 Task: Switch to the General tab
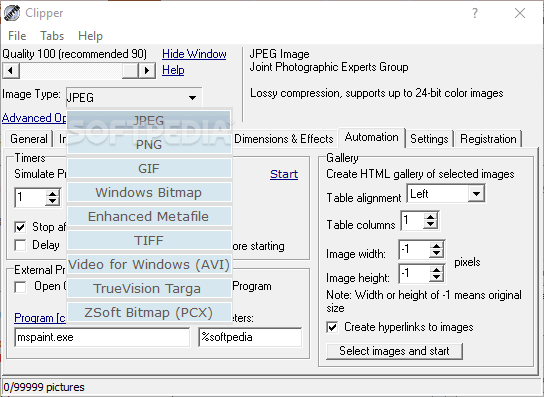pos(28,139)
